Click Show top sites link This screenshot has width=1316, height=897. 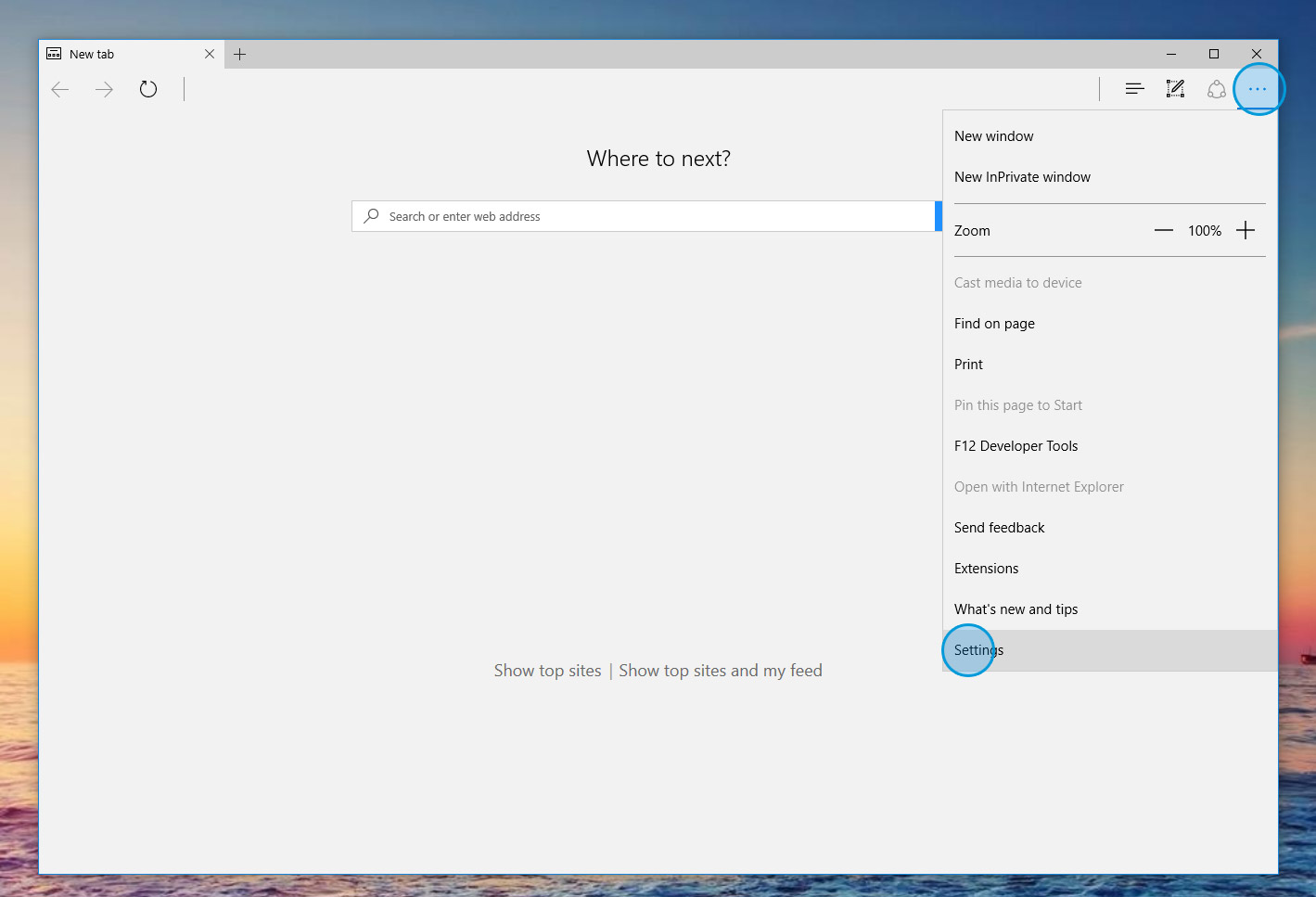pyautogui.click(x=547, y=671)
